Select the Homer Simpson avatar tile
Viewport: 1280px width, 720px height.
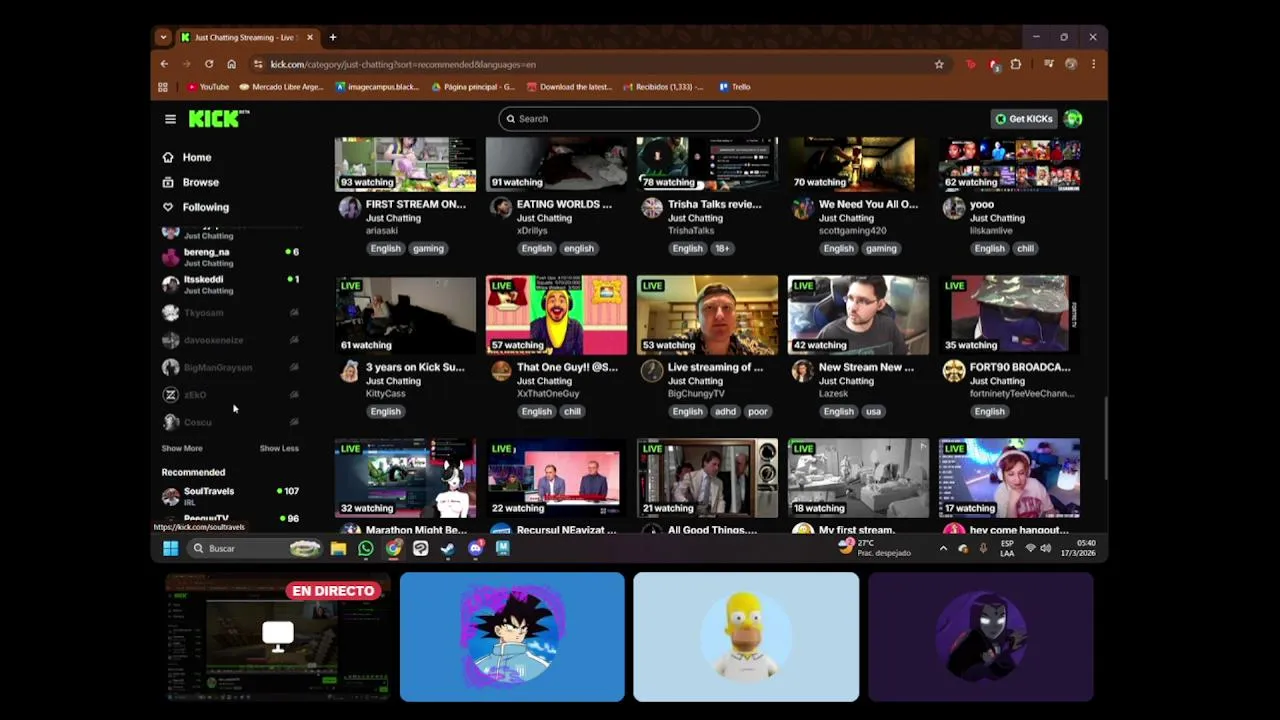[x=746, y=637]
